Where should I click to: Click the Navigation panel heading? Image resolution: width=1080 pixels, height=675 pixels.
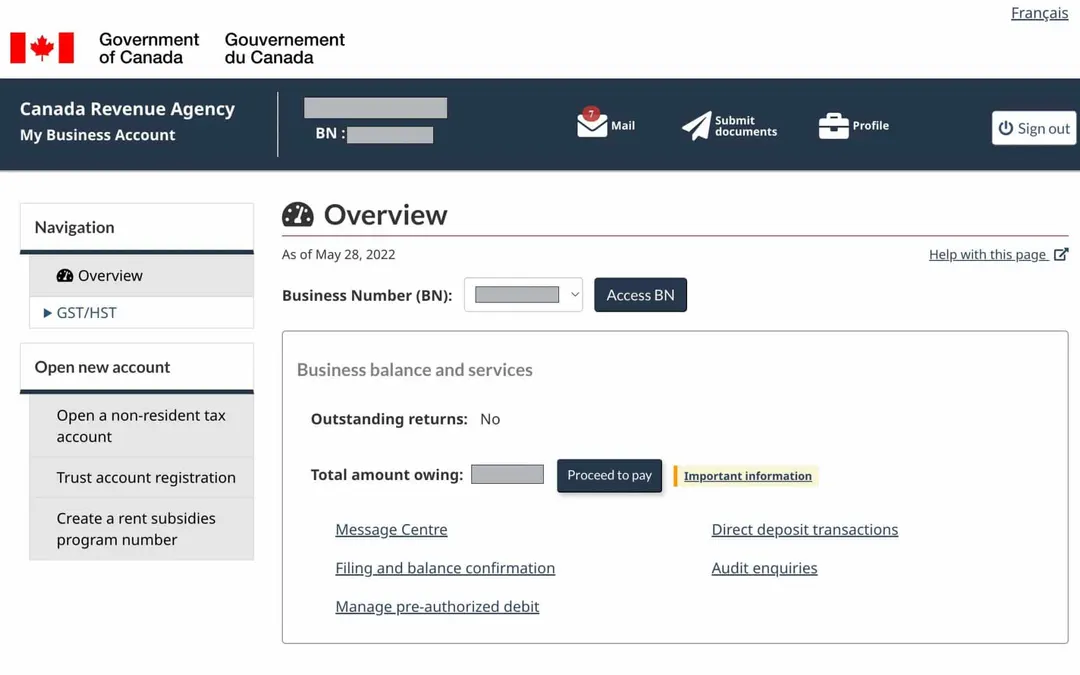[x=74, y=227]
